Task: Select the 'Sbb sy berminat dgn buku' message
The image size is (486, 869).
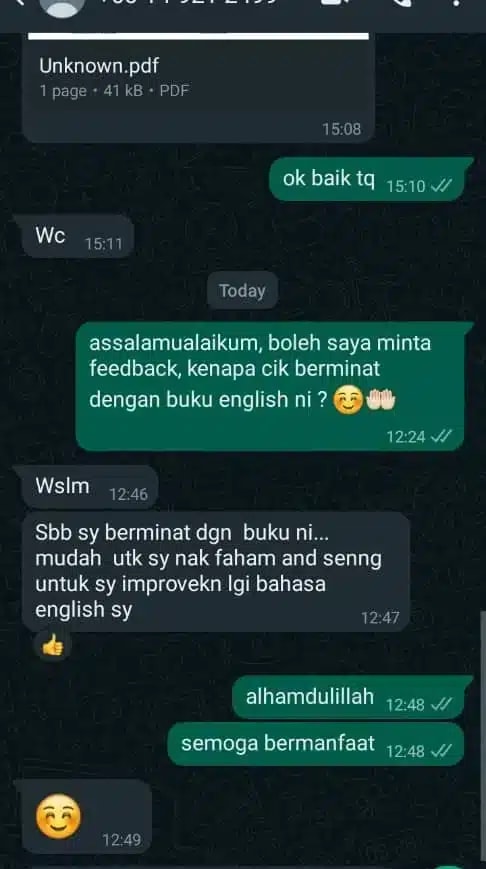Action: click(216, 571)
